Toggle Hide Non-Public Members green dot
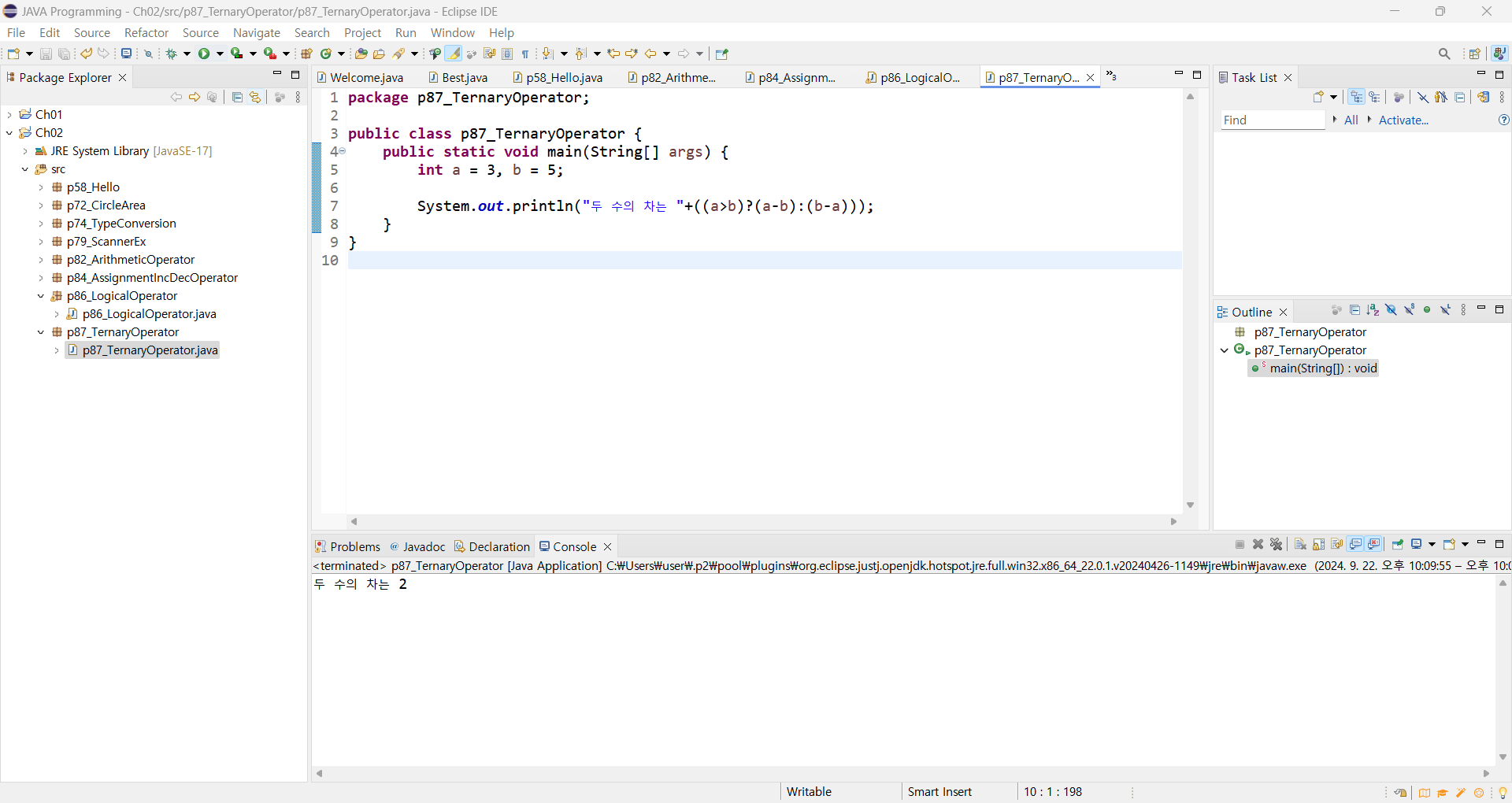This screenshot has width=1512, height=803. 1427,309
